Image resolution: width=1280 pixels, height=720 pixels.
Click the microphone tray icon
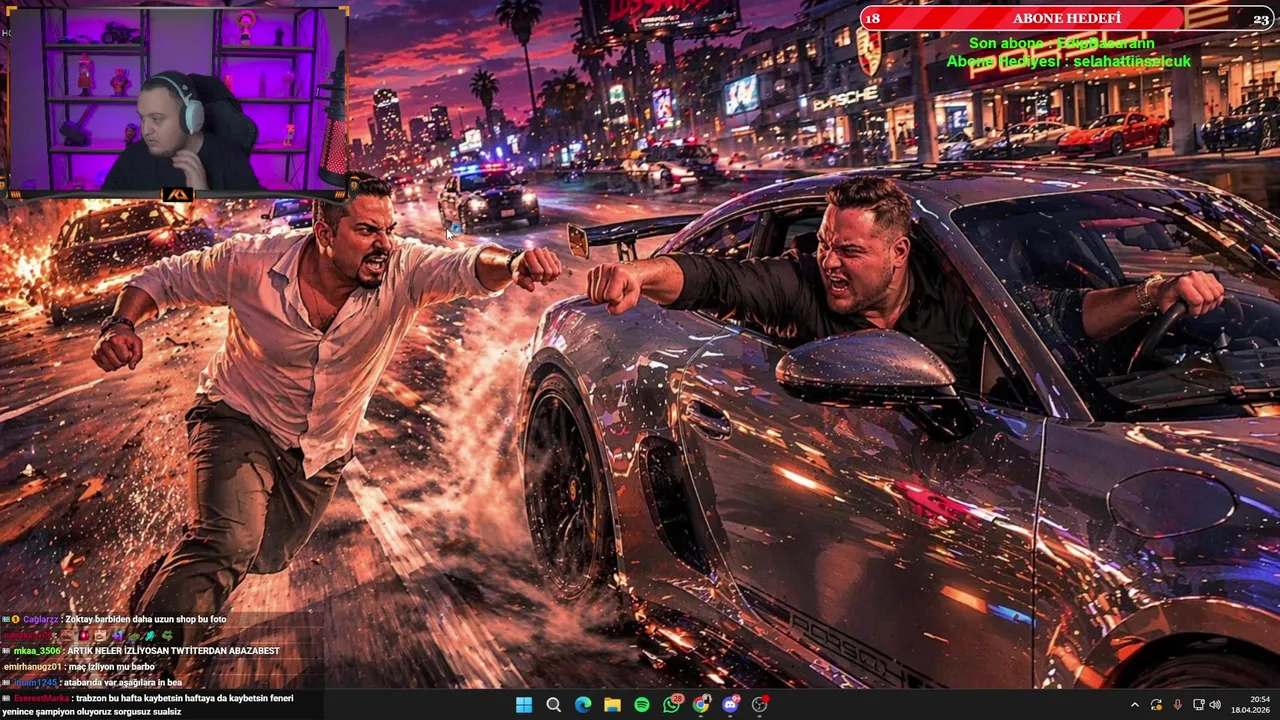(1177, 705)
